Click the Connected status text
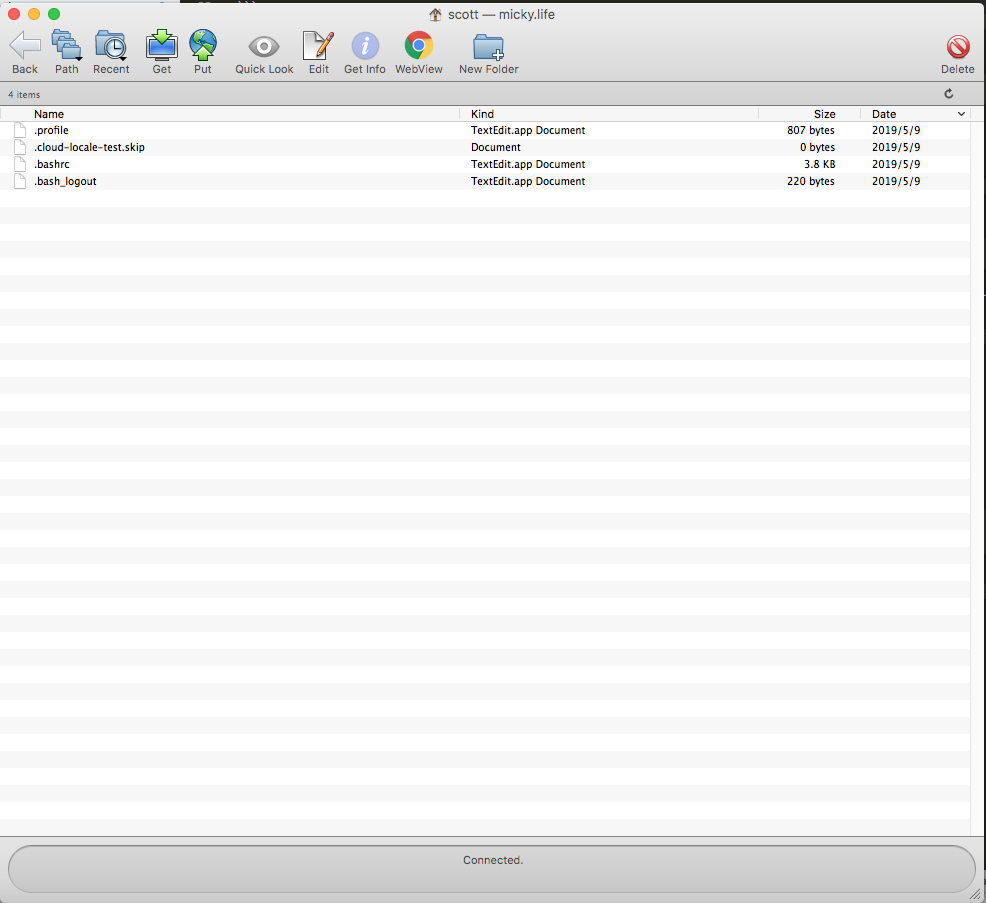This screenshot has height=903, width=986. pos(493,860)
